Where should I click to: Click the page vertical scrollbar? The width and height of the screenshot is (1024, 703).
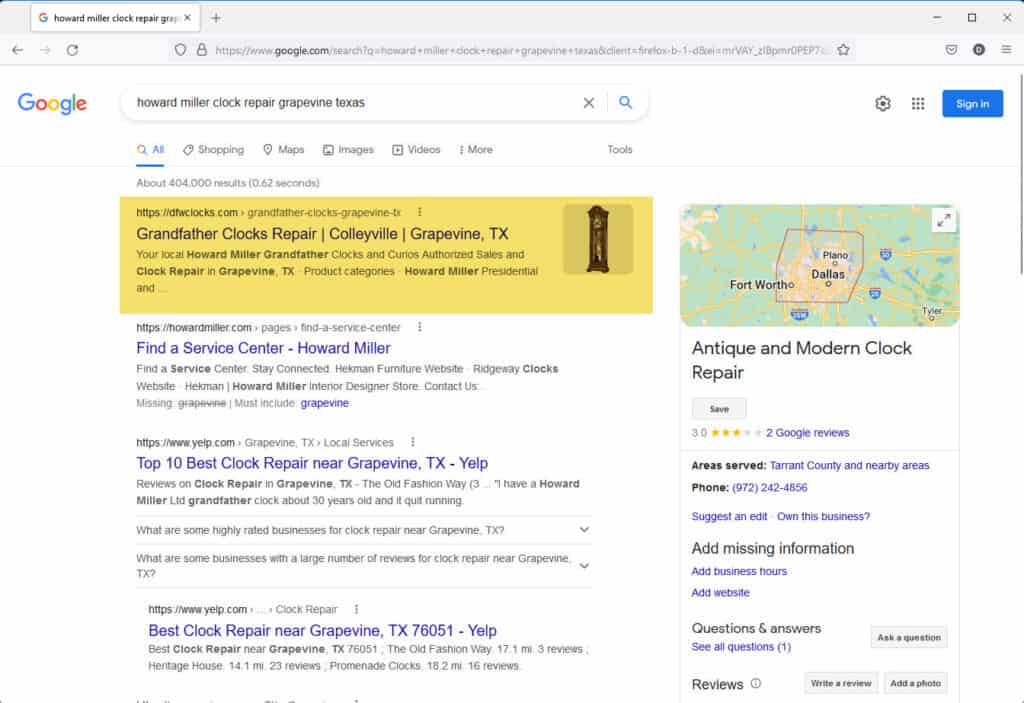pos(1020,176)
